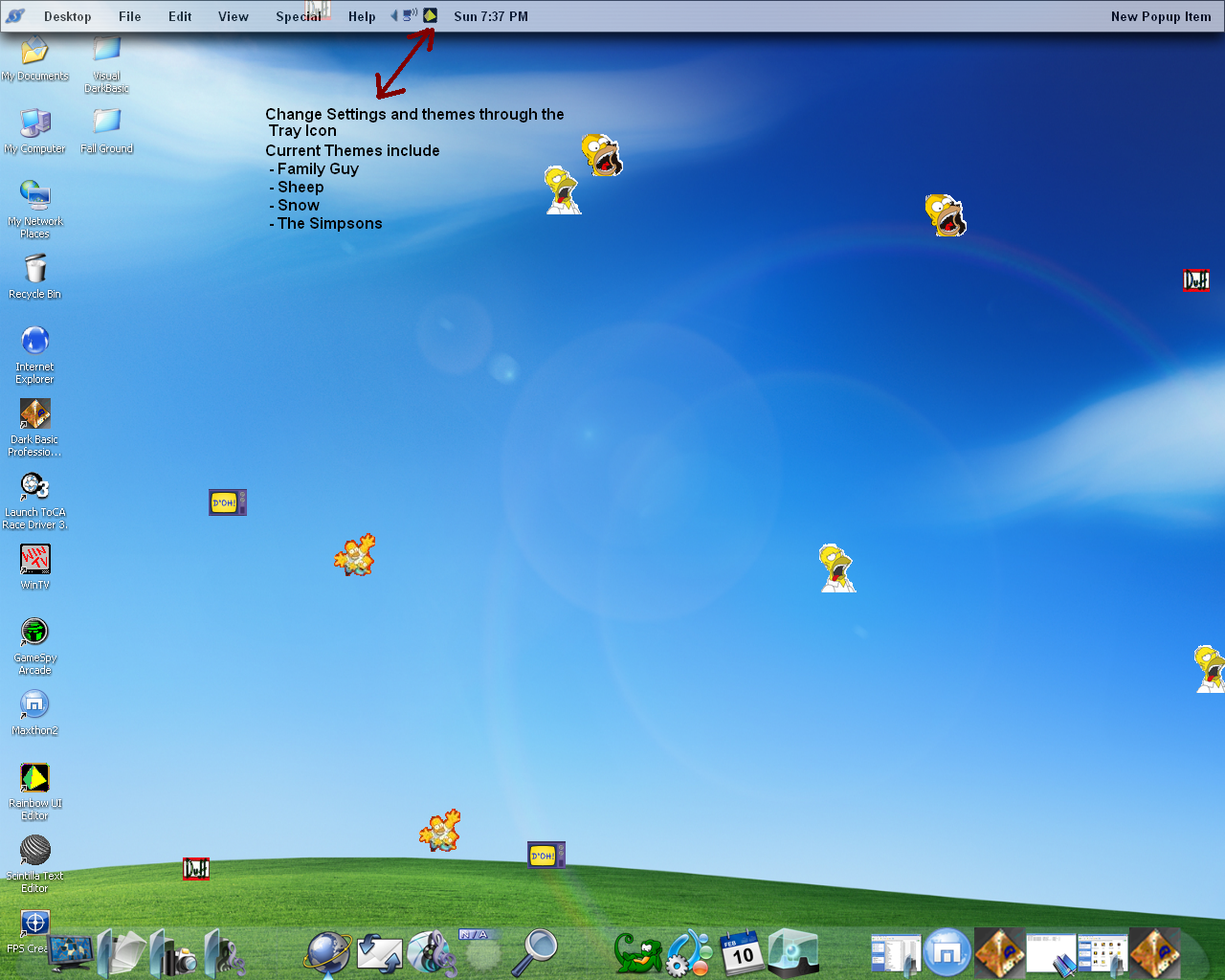This screenshot has width=1225, height=980.
Task: Open the View menu
Action: (x=234, y=16)
